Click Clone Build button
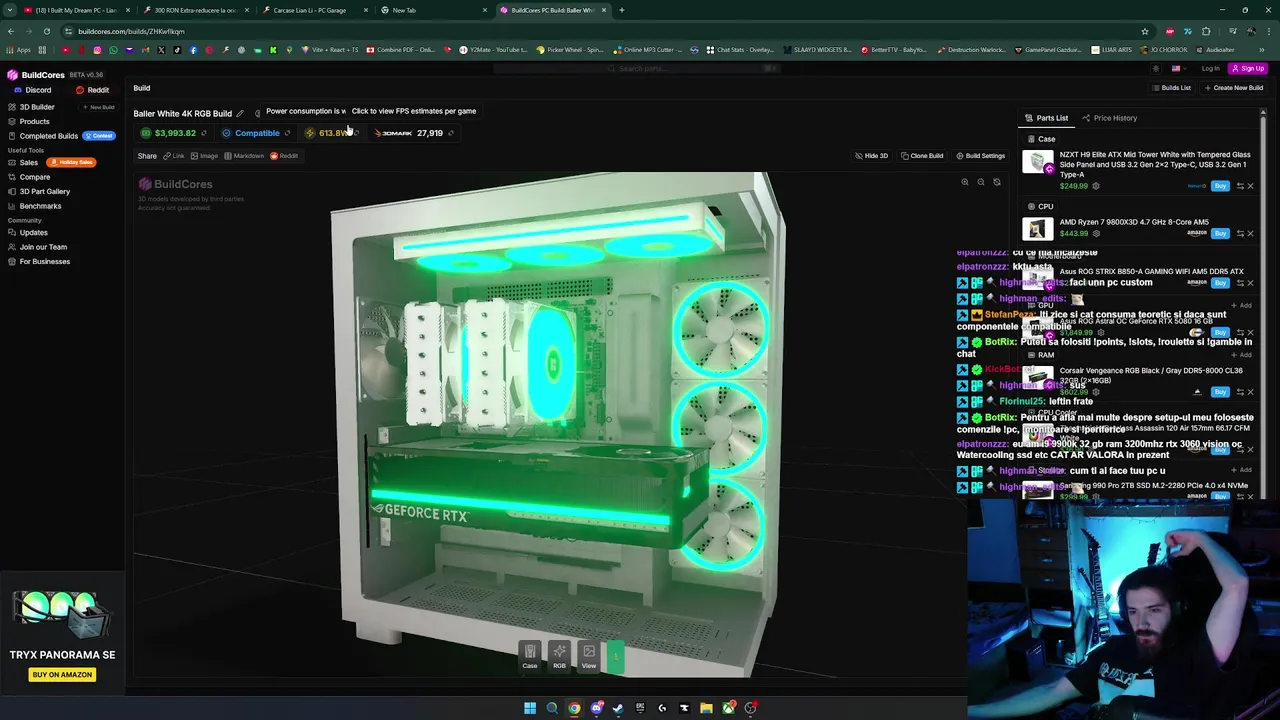Viewport: 1280px width, 720px height. tap(922, 156)
